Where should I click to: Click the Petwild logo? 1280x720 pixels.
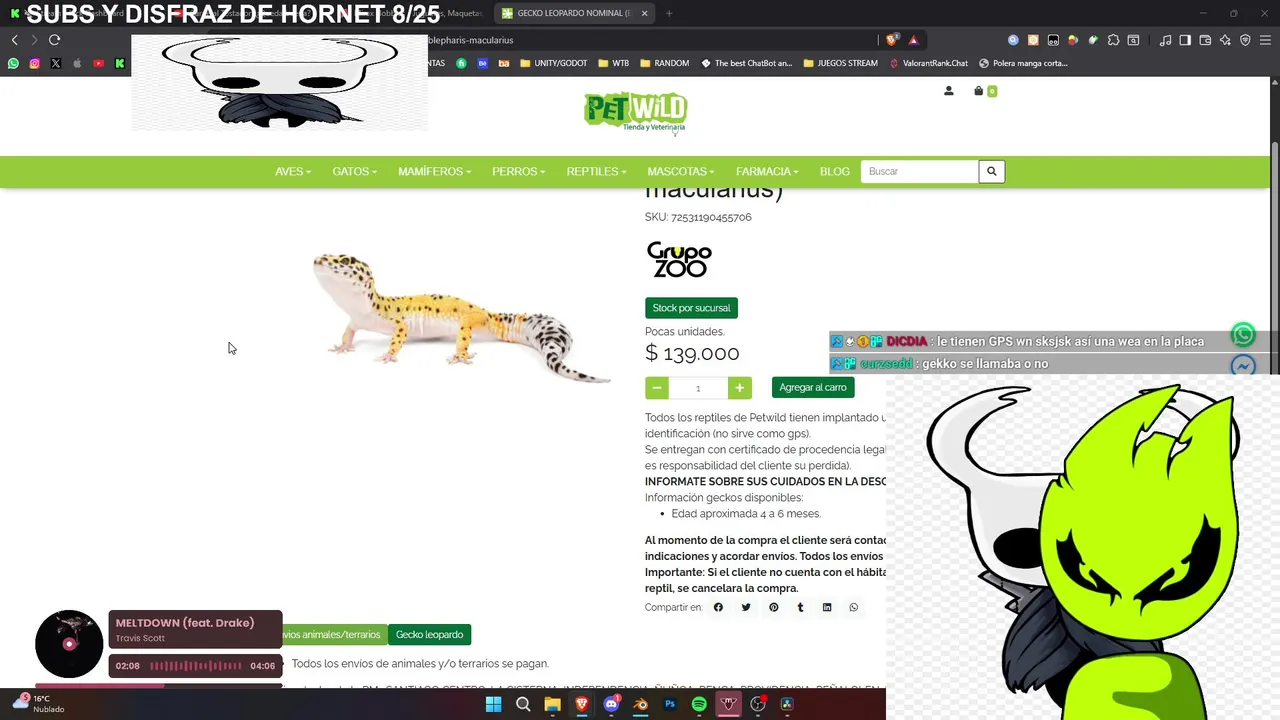pos(635,113)
